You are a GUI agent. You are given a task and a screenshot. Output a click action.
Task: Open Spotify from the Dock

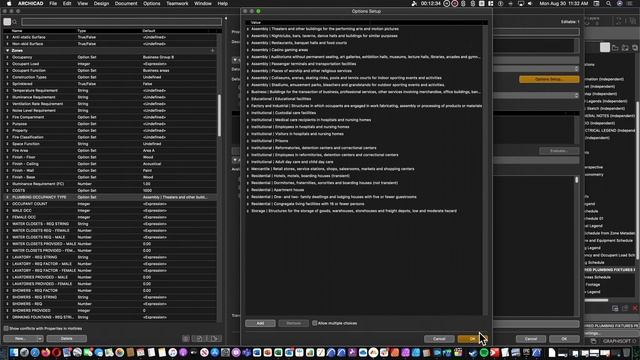click(x=484, y=352)
